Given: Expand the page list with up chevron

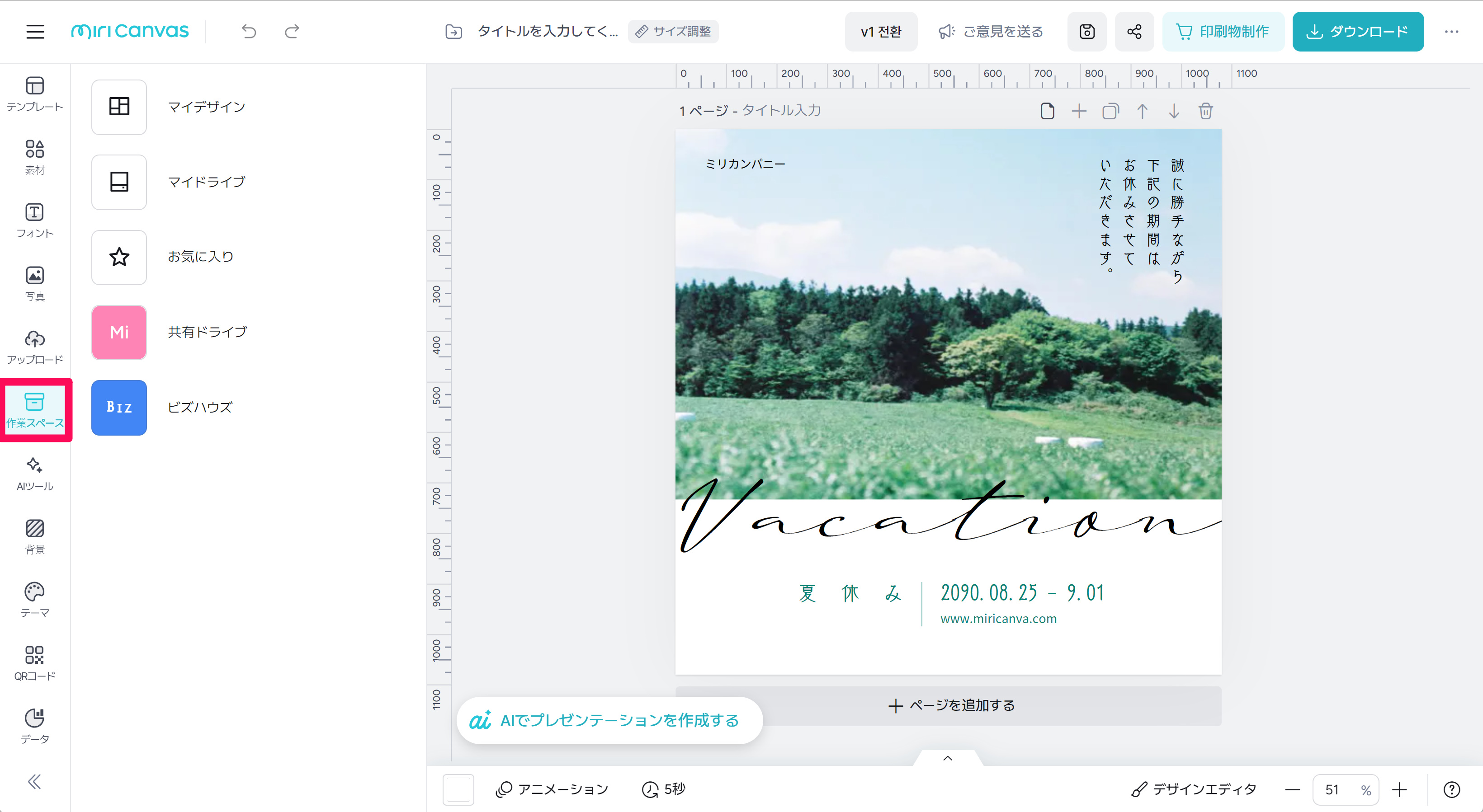Looking at the screenshot, I should click(x=948, y=758).
